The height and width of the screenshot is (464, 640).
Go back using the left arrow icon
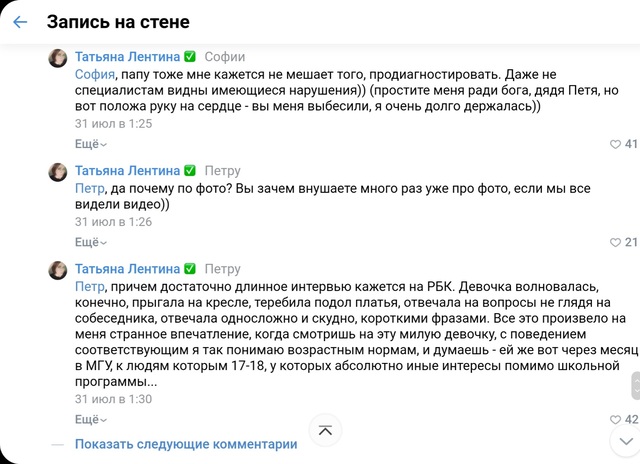point(20,22)
